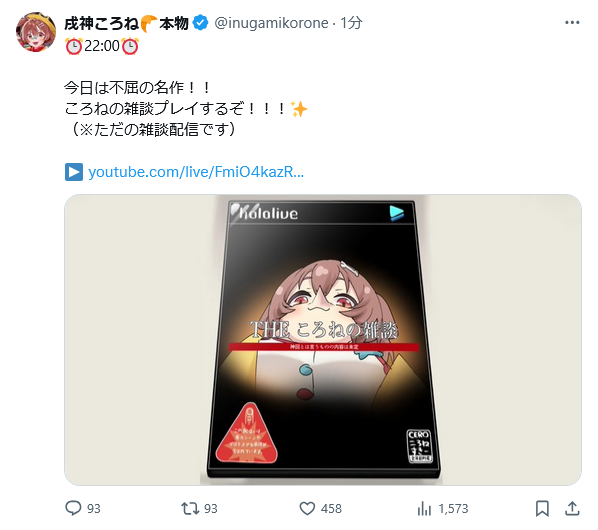Open the reply icon with 93 comments

pyautogui.click(x=73, y=508)
